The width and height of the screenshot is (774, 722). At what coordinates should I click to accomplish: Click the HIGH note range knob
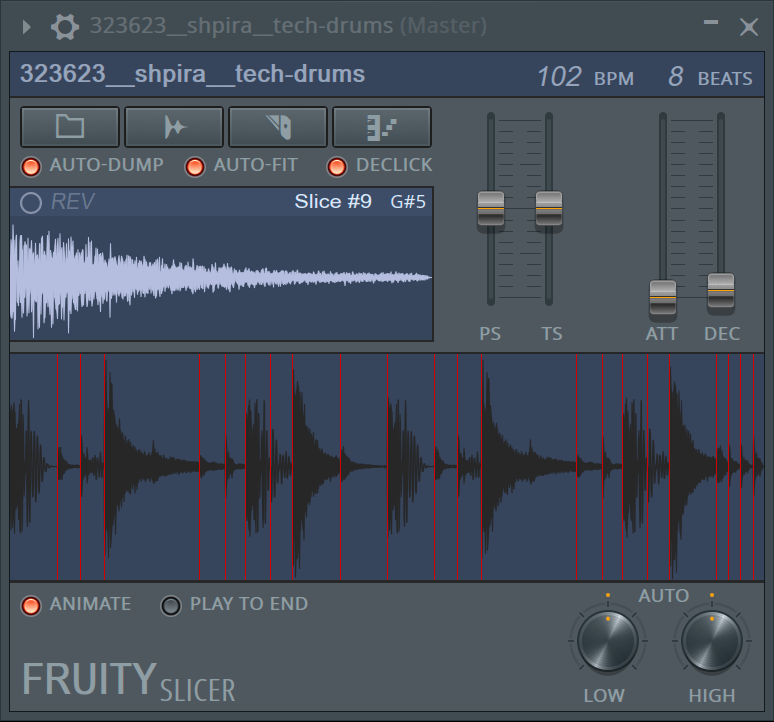pos(711,640)
